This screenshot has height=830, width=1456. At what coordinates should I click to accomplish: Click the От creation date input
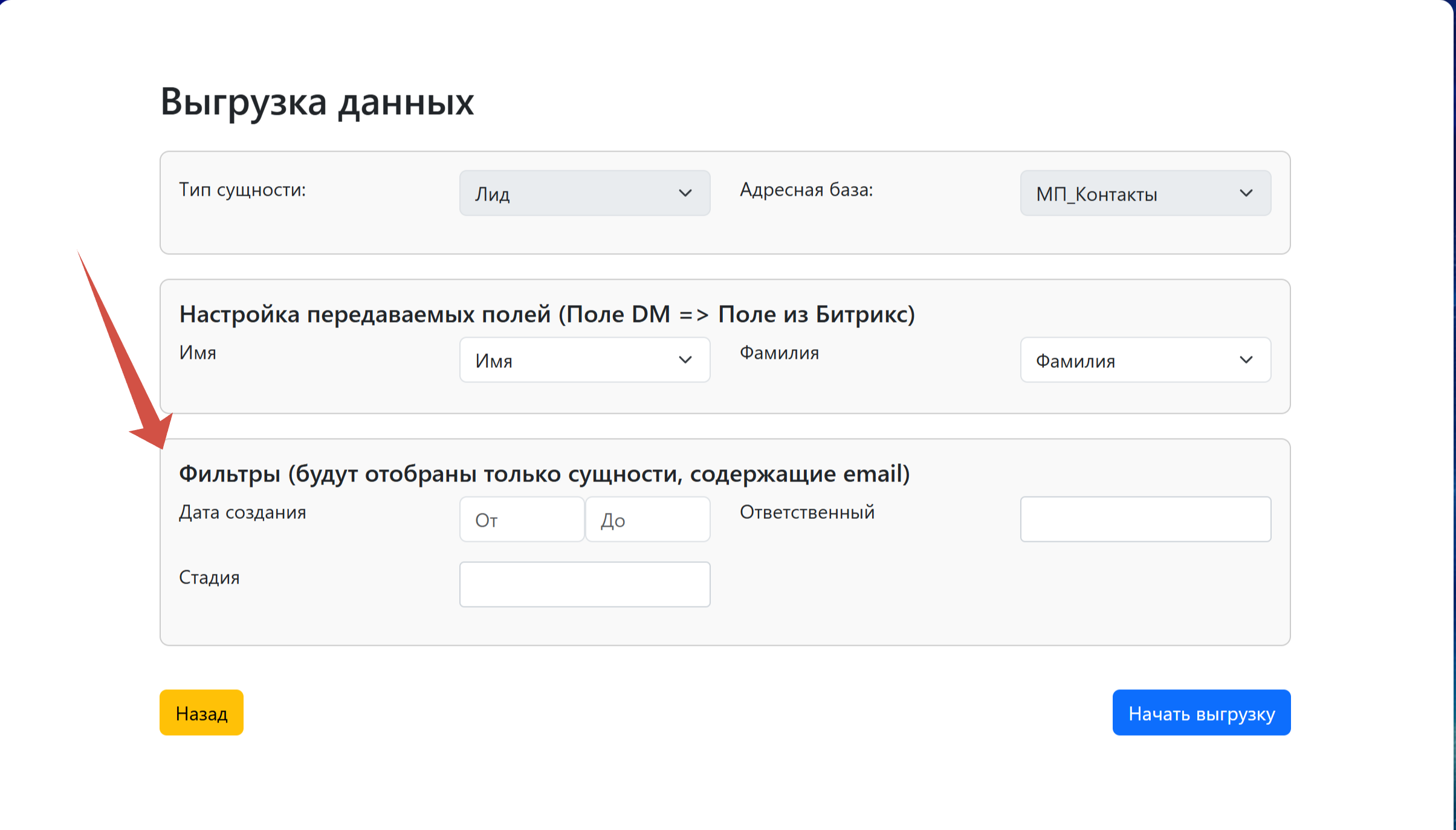522,520
